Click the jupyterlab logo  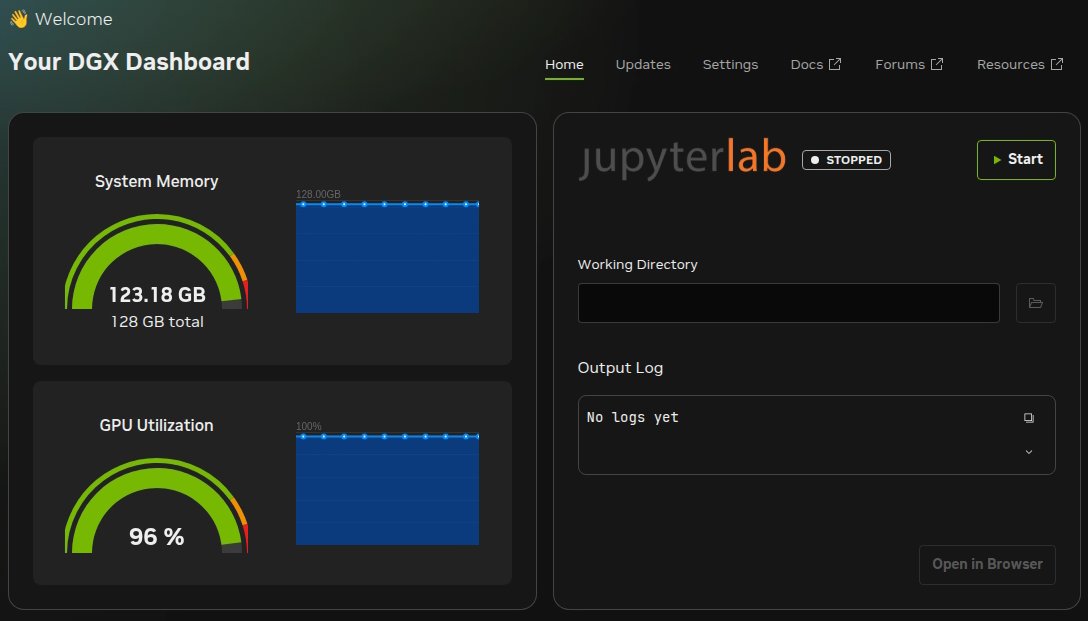coord(683,159)
